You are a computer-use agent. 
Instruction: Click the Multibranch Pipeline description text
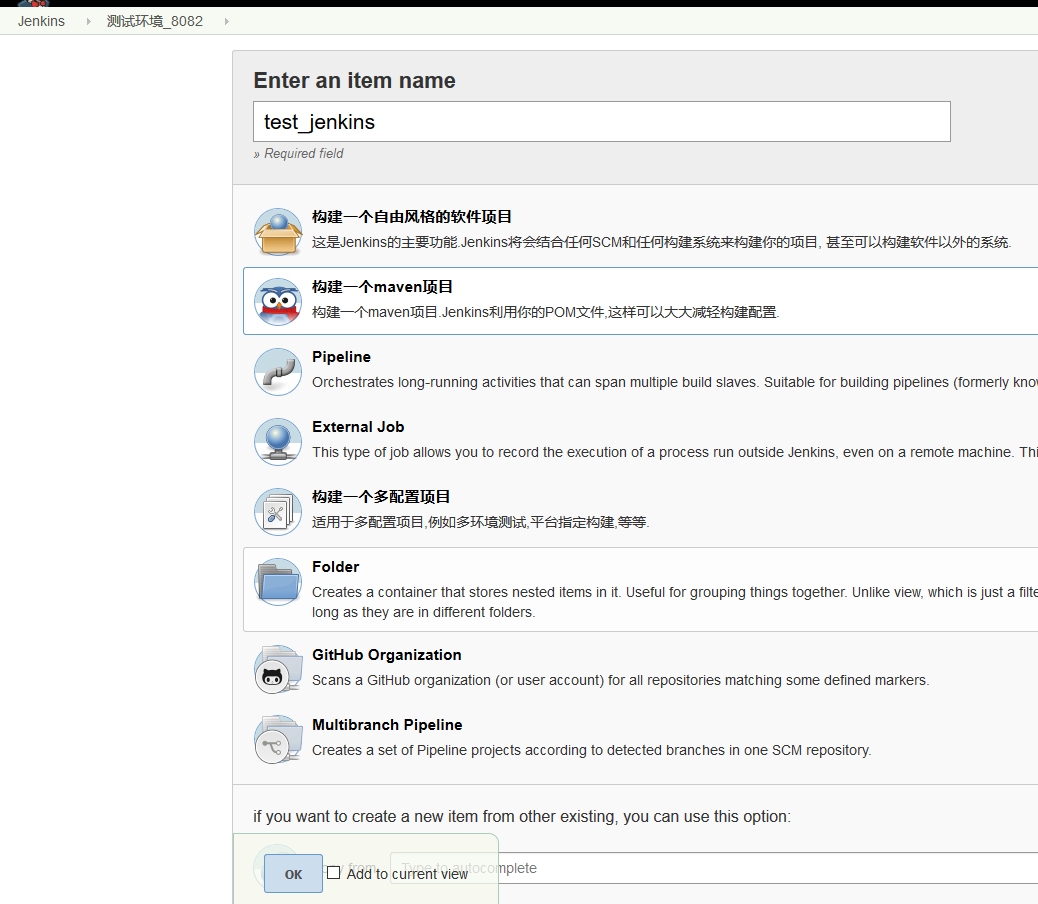tap(591, 750)
